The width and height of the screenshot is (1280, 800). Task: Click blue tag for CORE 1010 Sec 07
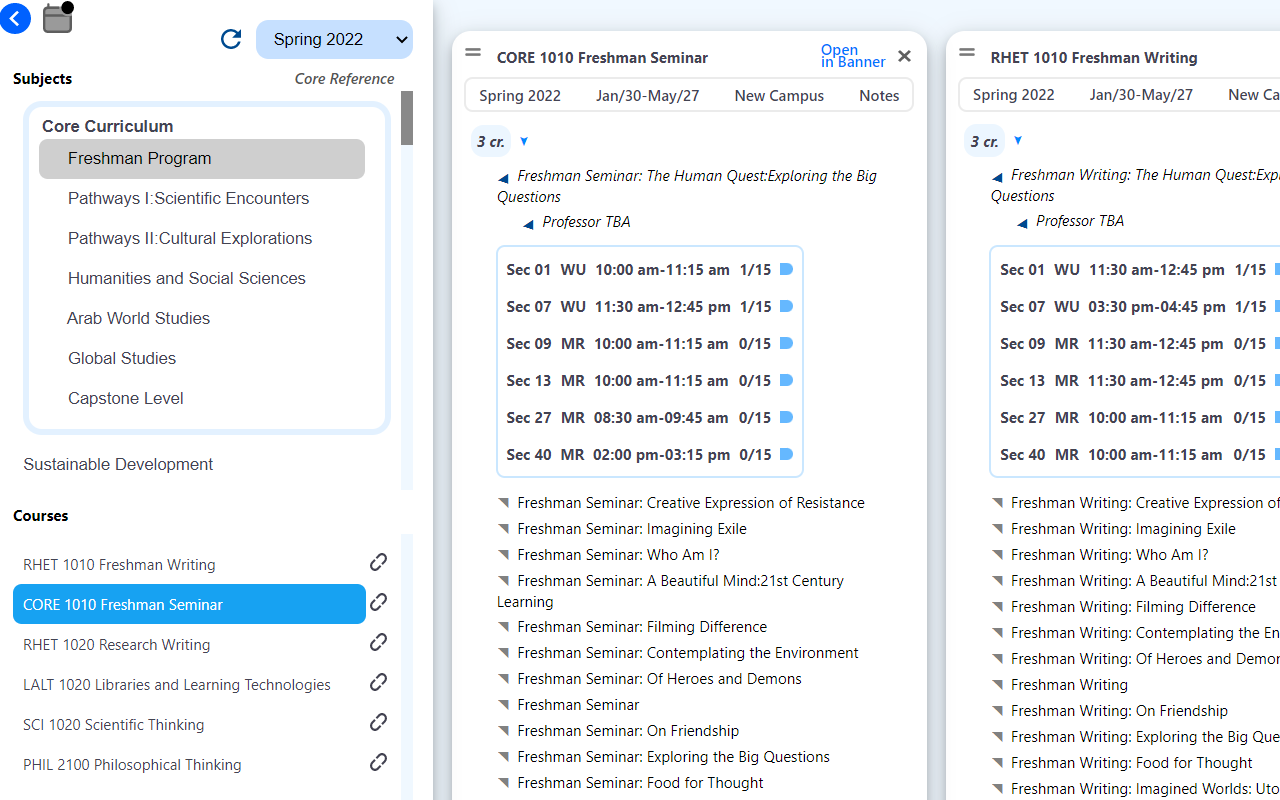(786, 306)
